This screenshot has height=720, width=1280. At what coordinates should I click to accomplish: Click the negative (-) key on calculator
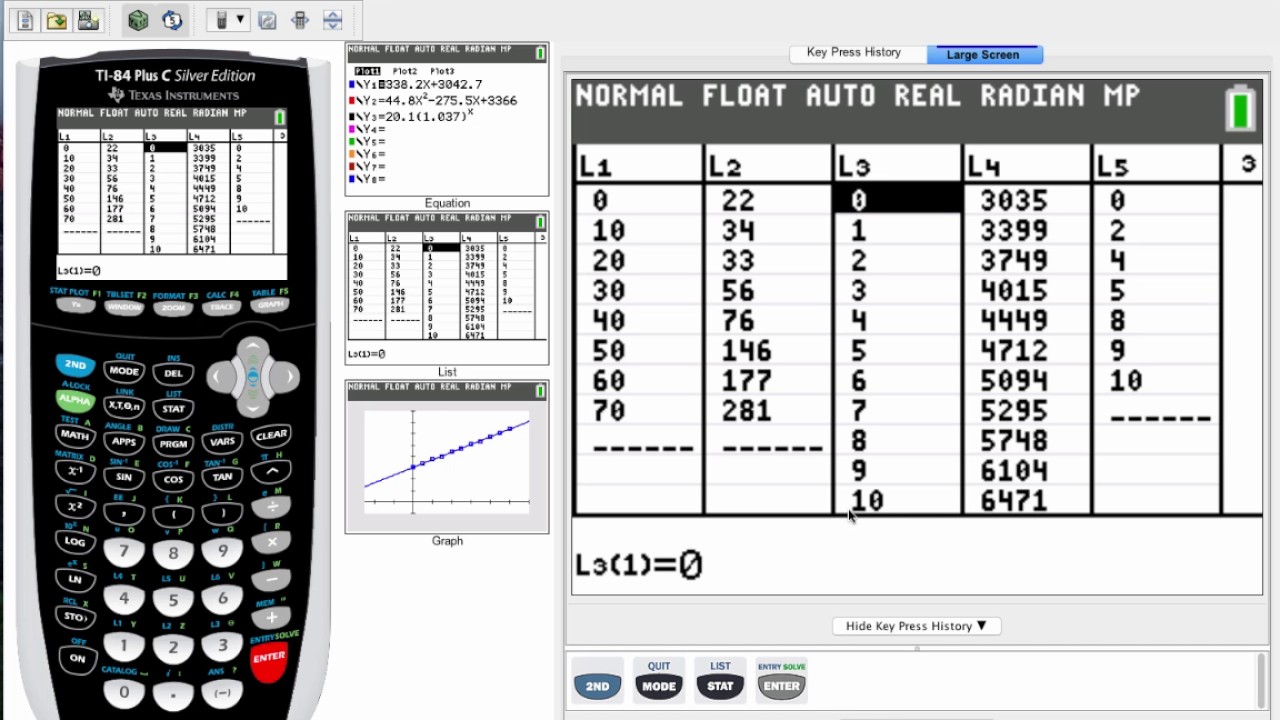coord(222,692)
